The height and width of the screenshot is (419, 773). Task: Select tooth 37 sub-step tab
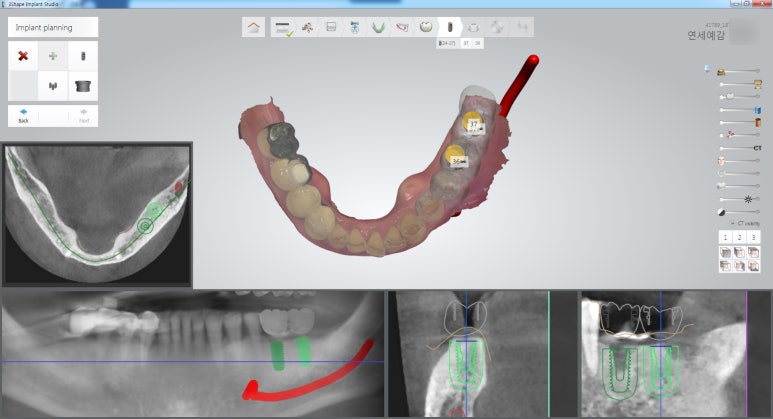[x=464, y=43]
